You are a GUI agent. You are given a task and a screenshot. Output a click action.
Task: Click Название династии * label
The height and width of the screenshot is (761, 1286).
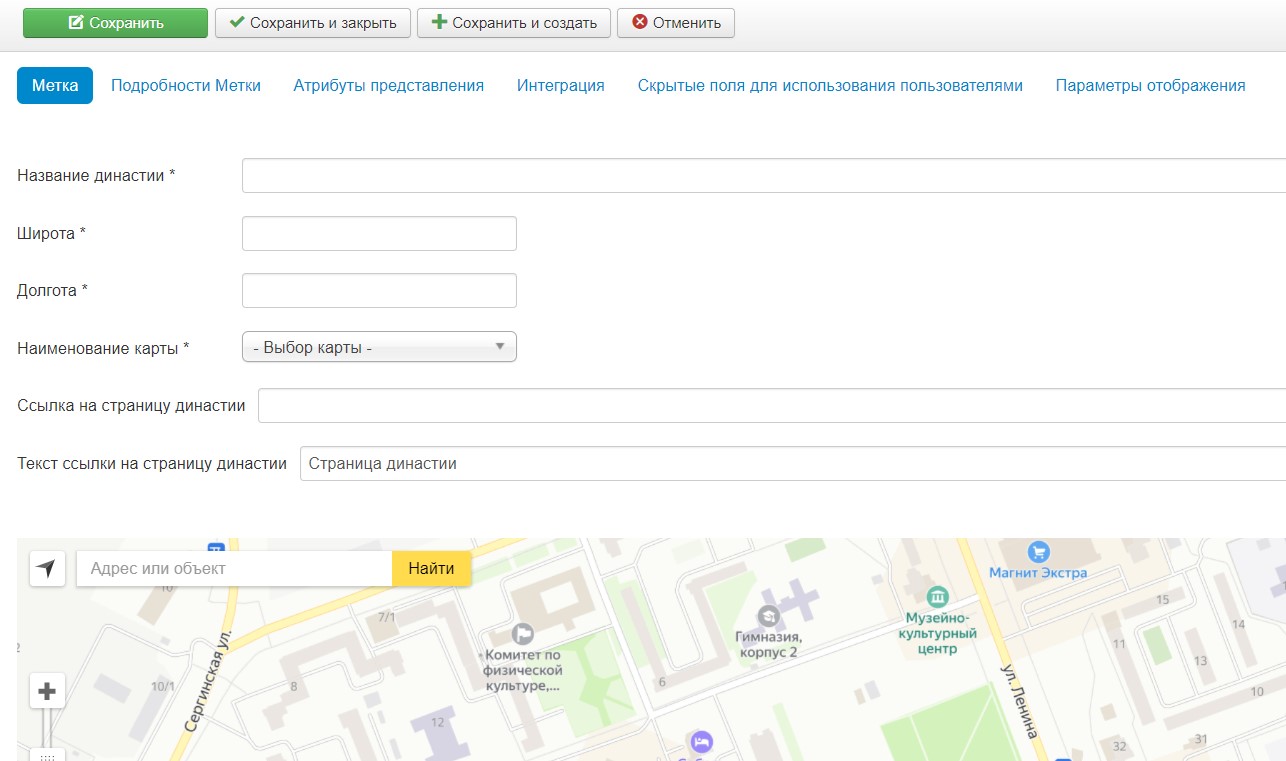(x=97, y=175)
